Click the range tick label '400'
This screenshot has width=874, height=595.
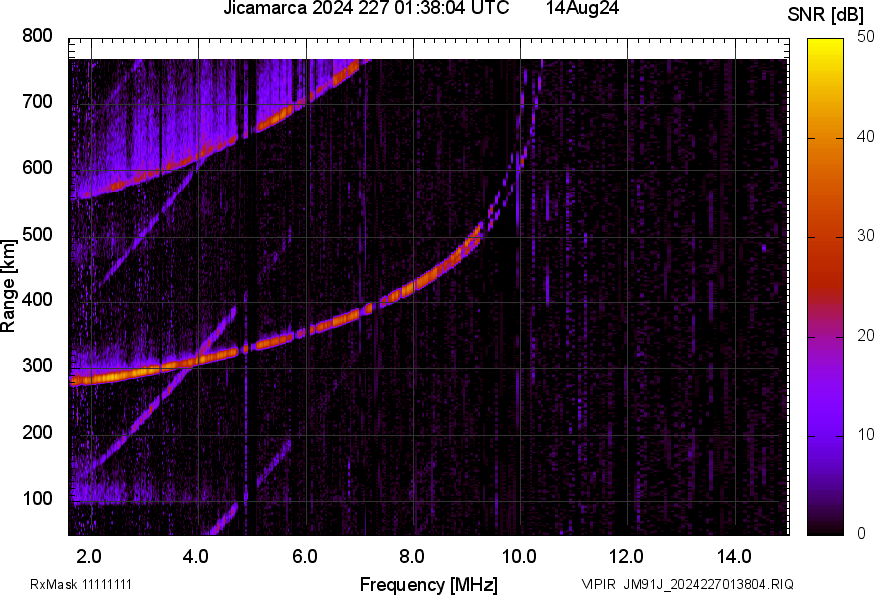(37, 300)
